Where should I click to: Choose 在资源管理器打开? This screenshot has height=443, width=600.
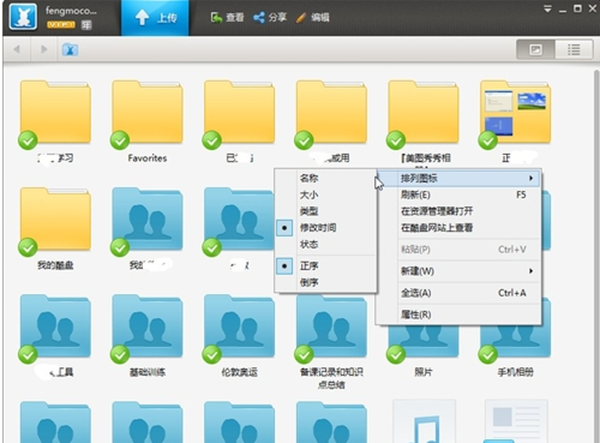pyautogui.click(x=459, y=211)
